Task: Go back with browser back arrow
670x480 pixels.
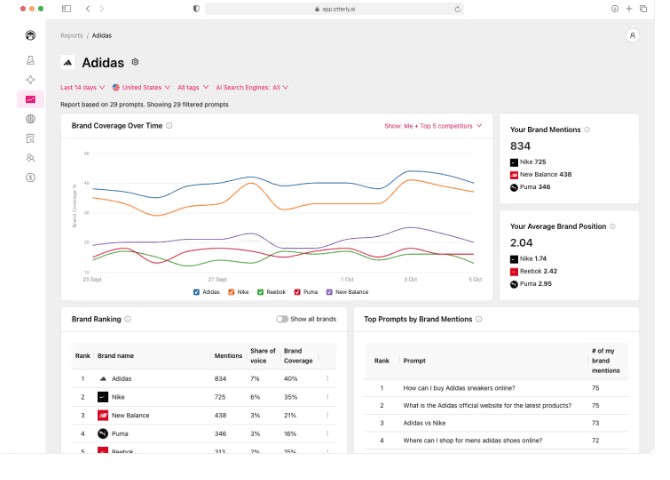Action: tap(88, 9)
